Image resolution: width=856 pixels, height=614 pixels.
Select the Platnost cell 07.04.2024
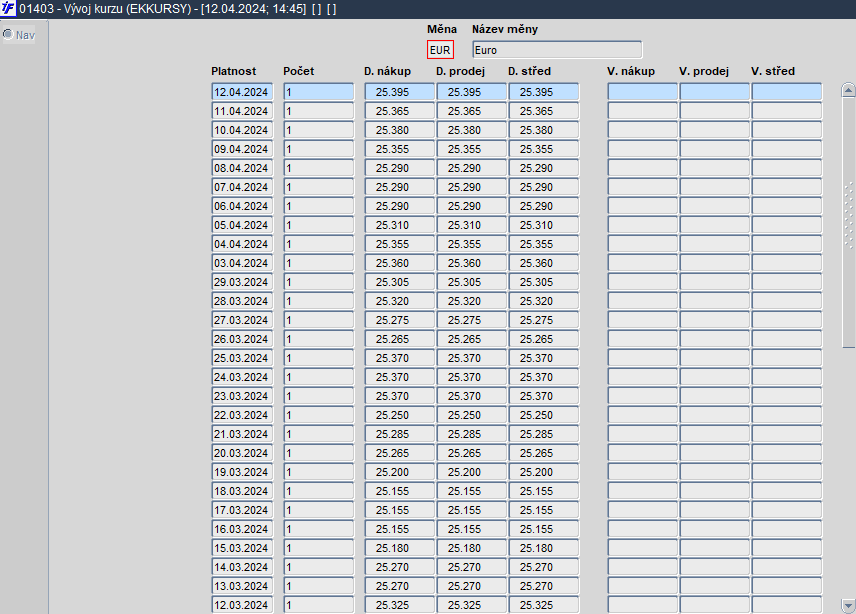(x=242, y=187)
